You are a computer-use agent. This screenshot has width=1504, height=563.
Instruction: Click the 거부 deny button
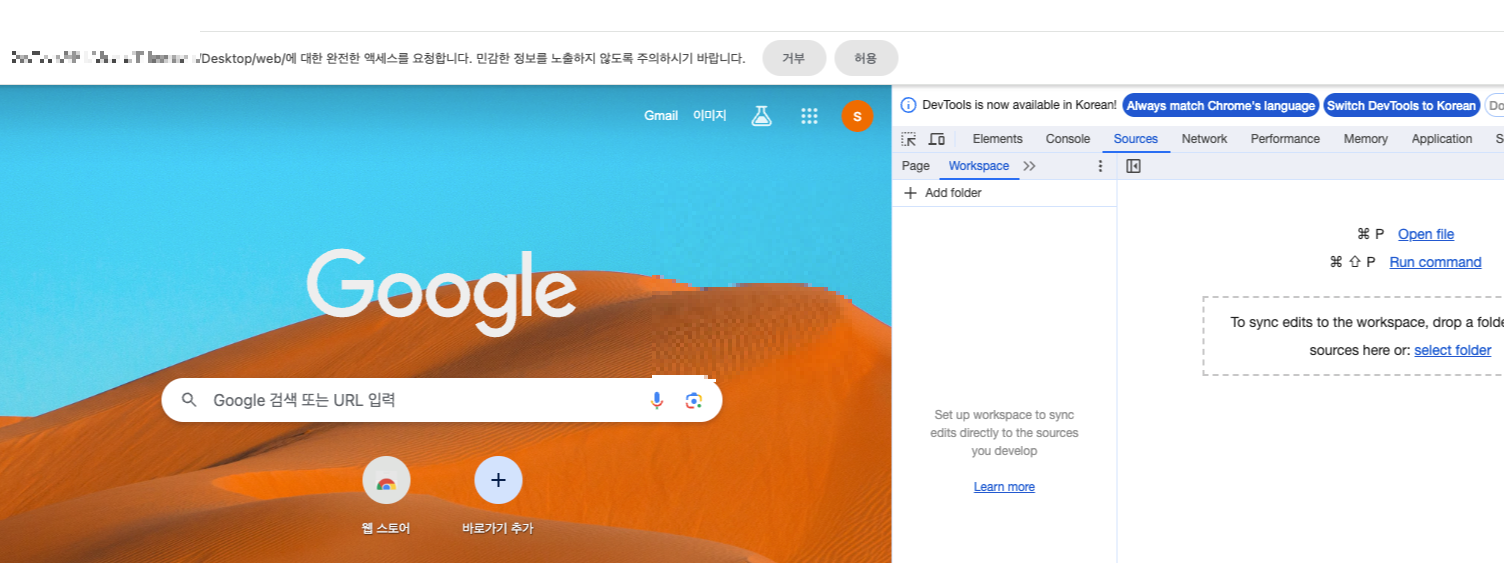coord(794,58)
